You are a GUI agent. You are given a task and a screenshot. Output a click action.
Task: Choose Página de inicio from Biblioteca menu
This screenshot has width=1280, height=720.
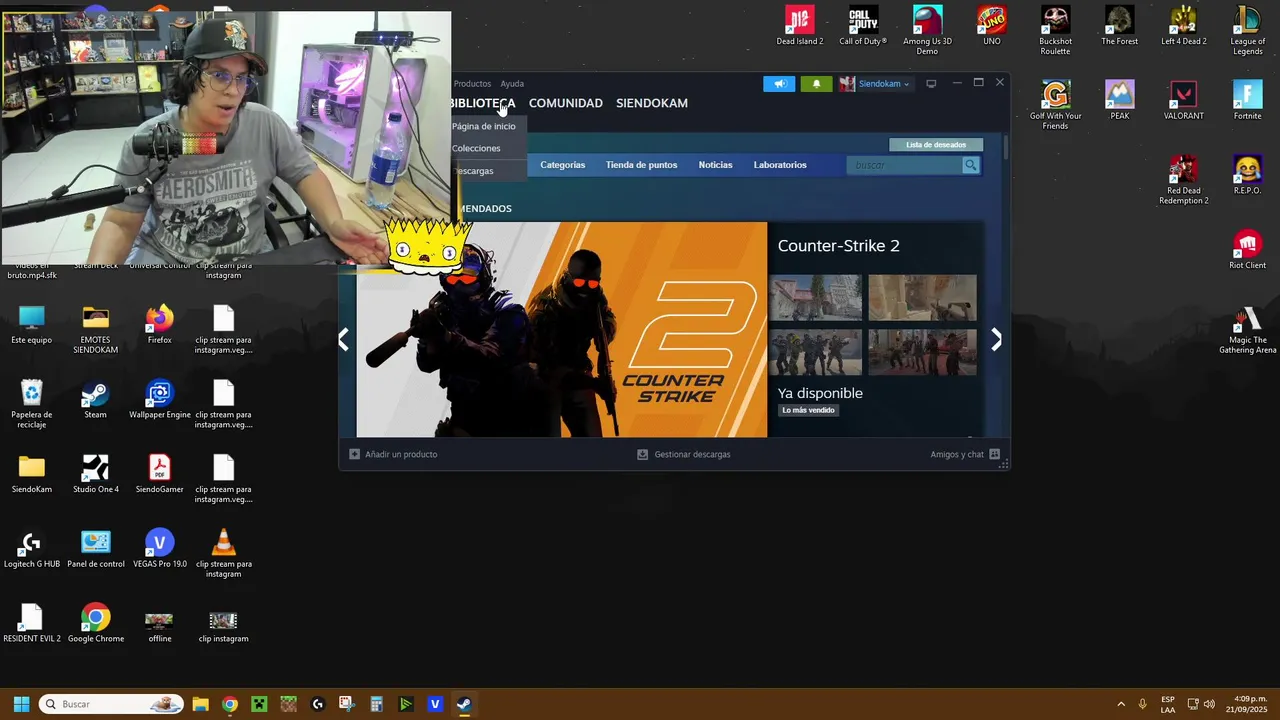pyautogui.click(x=484, y=126)
